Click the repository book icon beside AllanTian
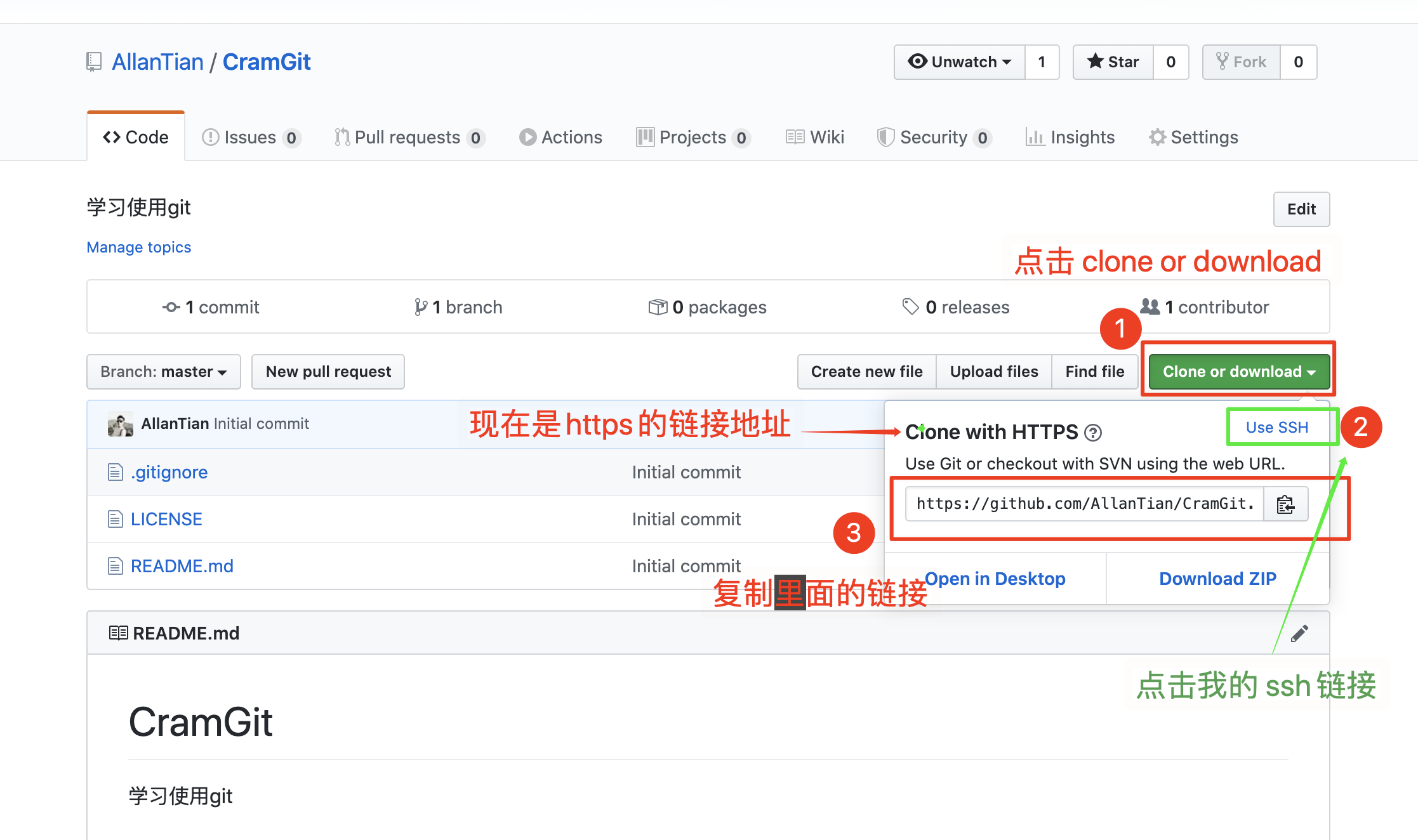1418x840 pixels. [94, 62]
